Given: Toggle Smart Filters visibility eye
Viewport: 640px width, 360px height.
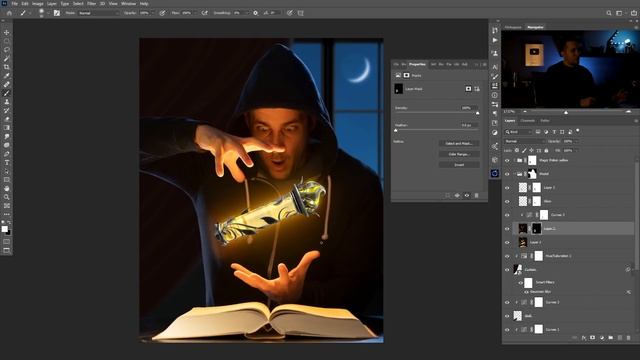Looking at the screenshot, I should 520,282.
